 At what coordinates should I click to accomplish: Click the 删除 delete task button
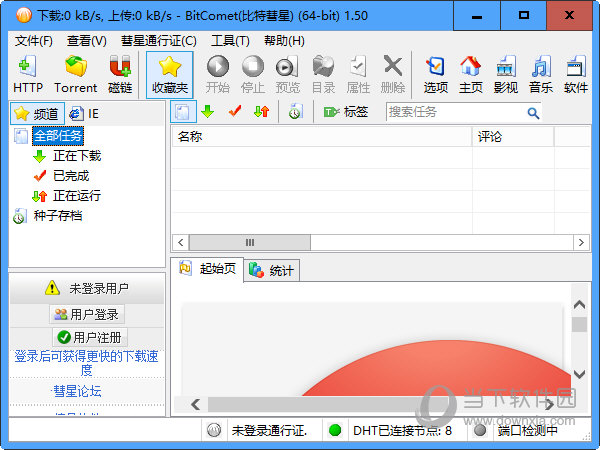(x=393, y=75)
